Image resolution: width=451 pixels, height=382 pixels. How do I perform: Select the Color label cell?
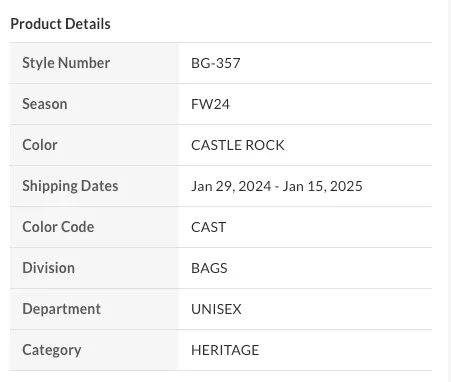tap(94, 145)
